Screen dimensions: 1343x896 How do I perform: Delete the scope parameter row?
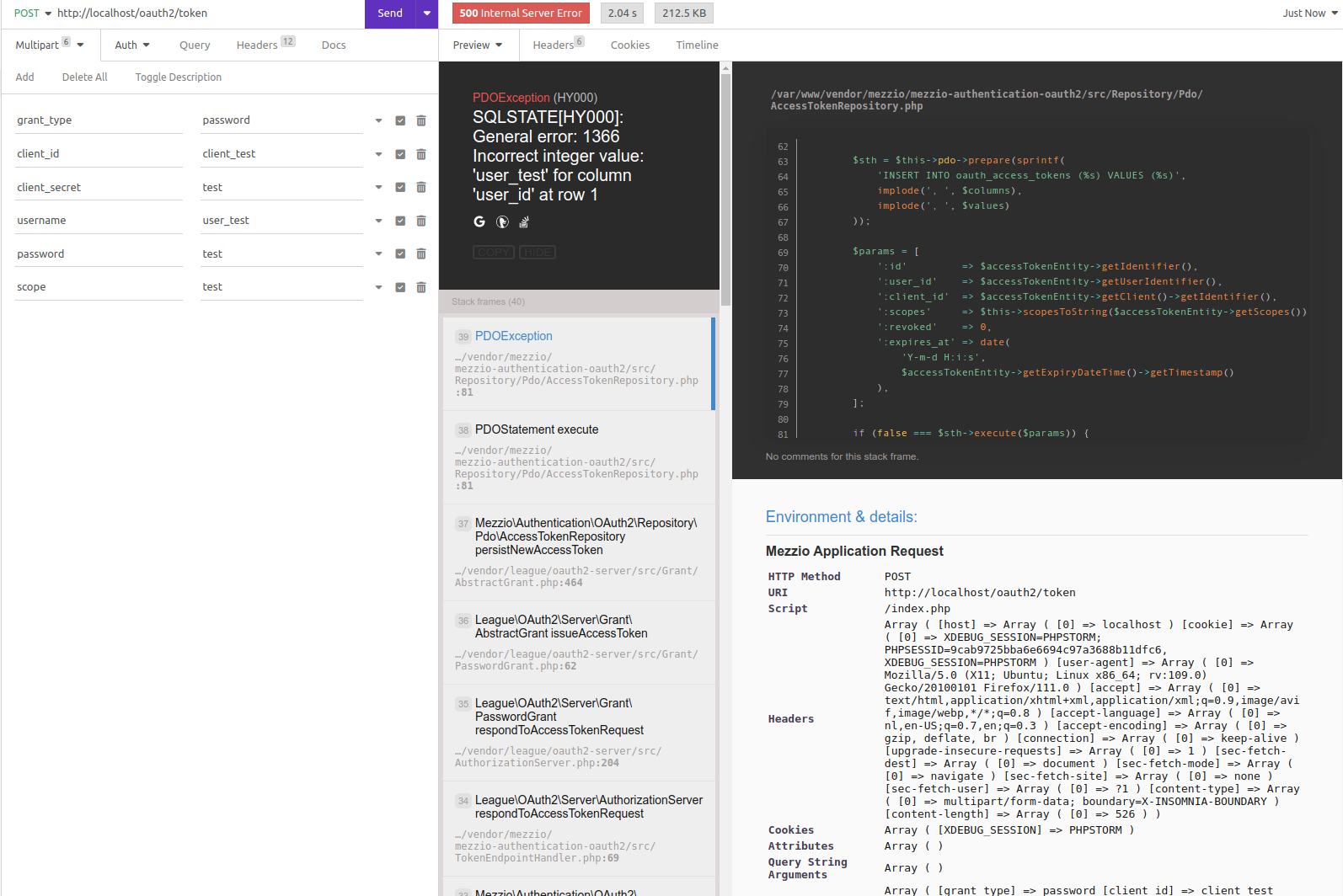pyautogui.click(x=421, y=287)
